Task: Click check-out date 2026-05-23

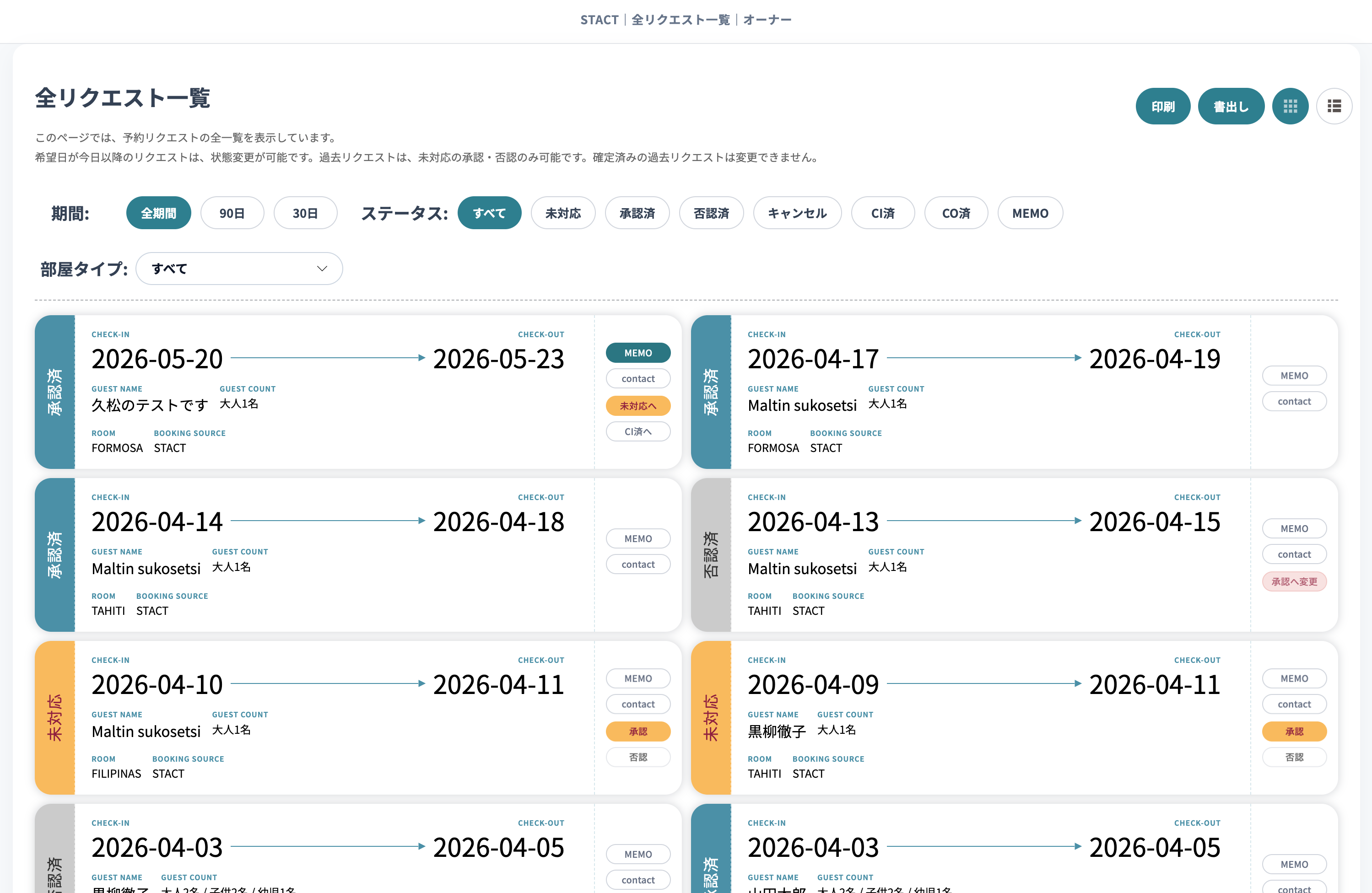Action: [499, 359]
